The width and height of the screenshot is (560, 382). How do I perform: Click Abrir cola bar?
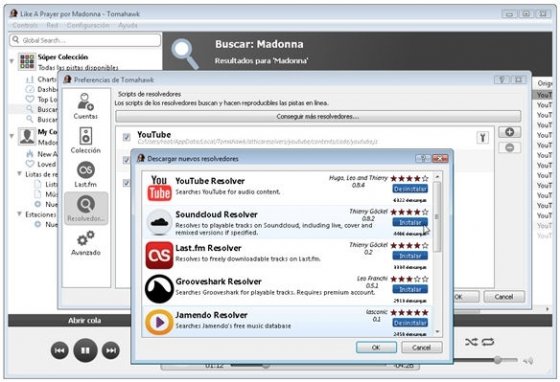pos(85,321)
